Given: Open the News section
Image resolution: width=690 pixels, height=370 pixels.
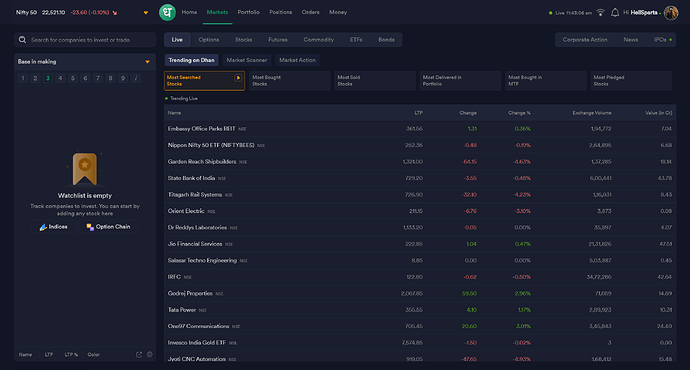Looking at the screenshot, I should [631, 40].
